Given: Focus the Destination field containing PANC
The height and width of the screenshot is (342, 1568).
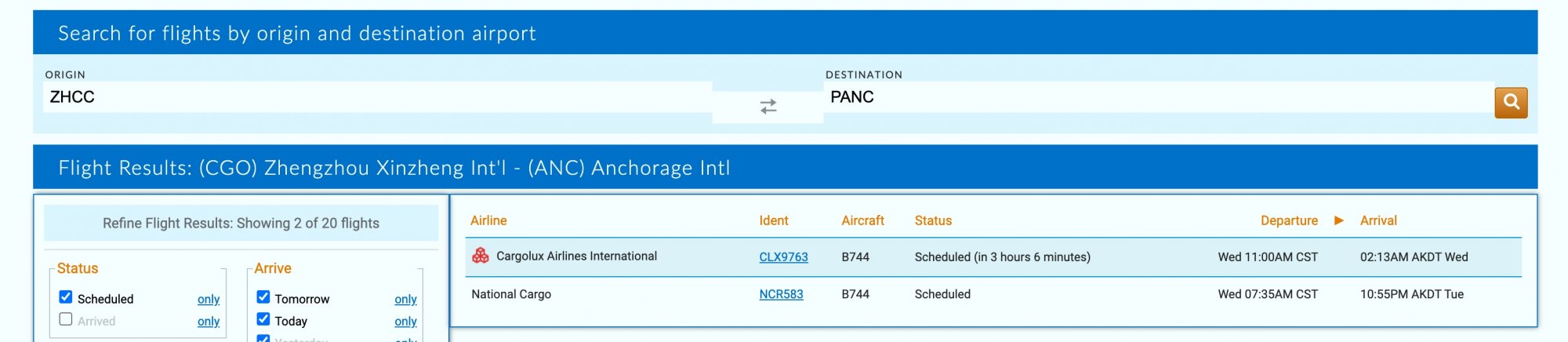Looking at the screenshot, I should coord(1159,97).
